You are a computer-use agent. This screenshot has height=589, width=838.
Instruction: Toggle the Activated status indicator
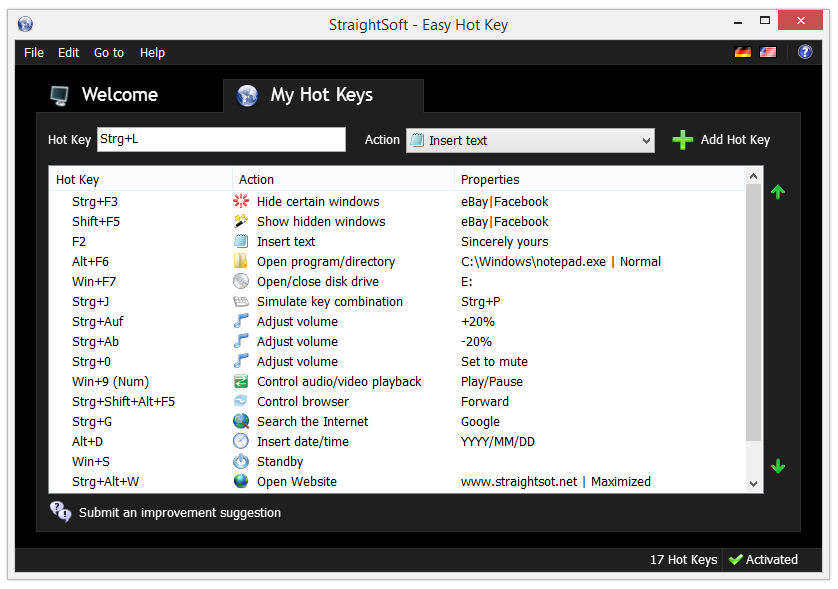(x=763, y=560)
